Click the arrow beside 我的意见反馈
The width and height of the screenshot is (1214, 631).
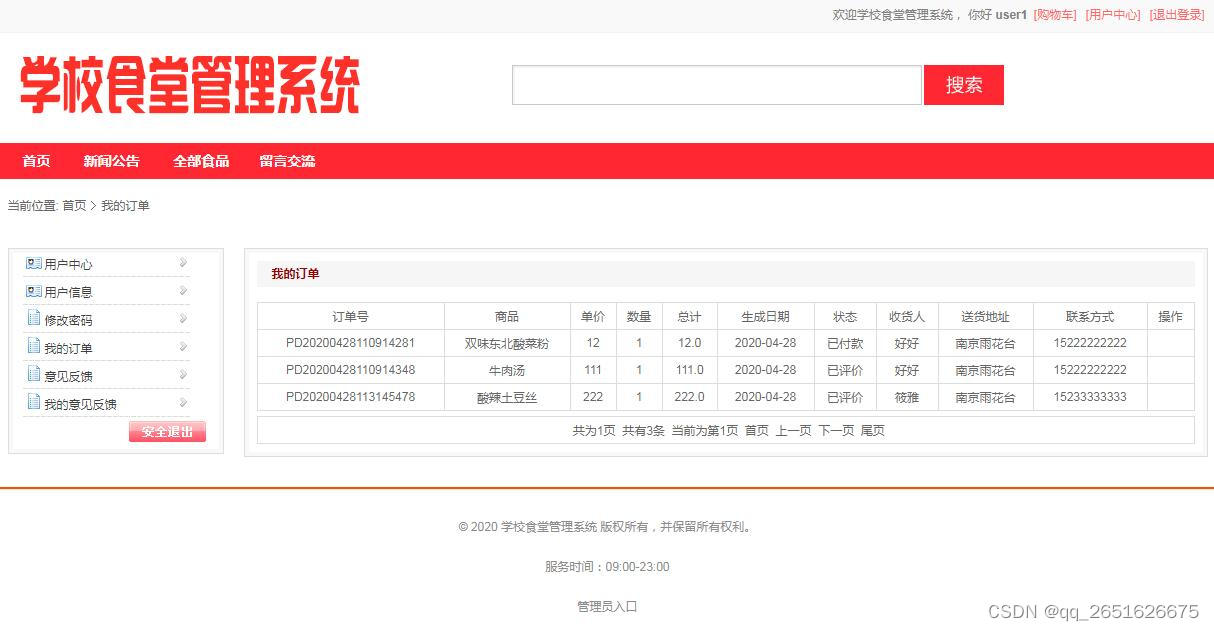183,403
